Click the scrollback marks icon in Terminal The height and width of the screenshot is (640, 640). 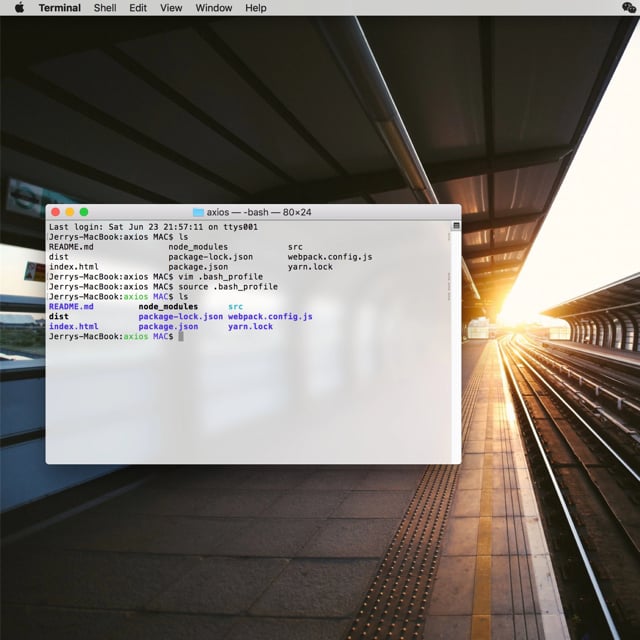click(x=456, y=226)
